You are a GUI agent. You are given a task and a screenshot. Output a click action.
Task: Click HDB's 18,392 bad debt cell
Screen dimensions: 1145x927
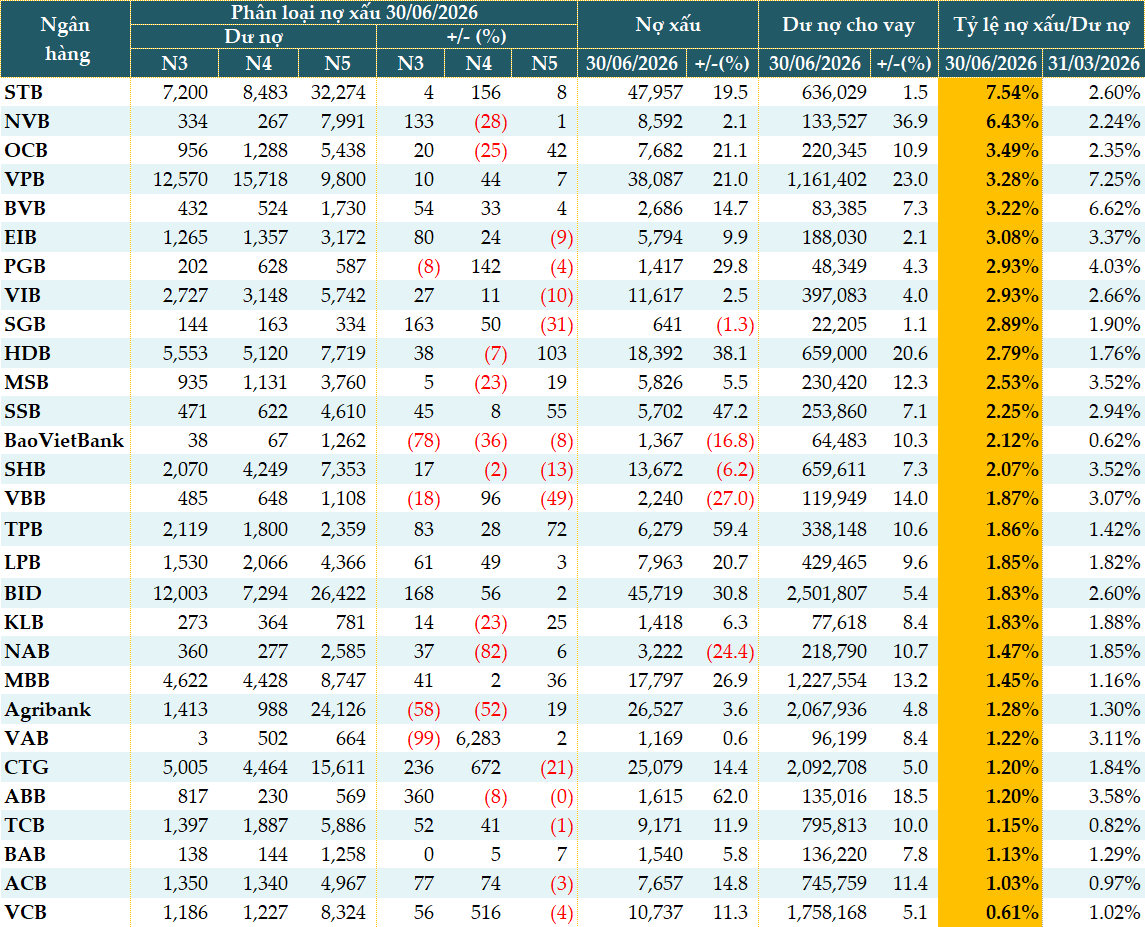point(655,354)
